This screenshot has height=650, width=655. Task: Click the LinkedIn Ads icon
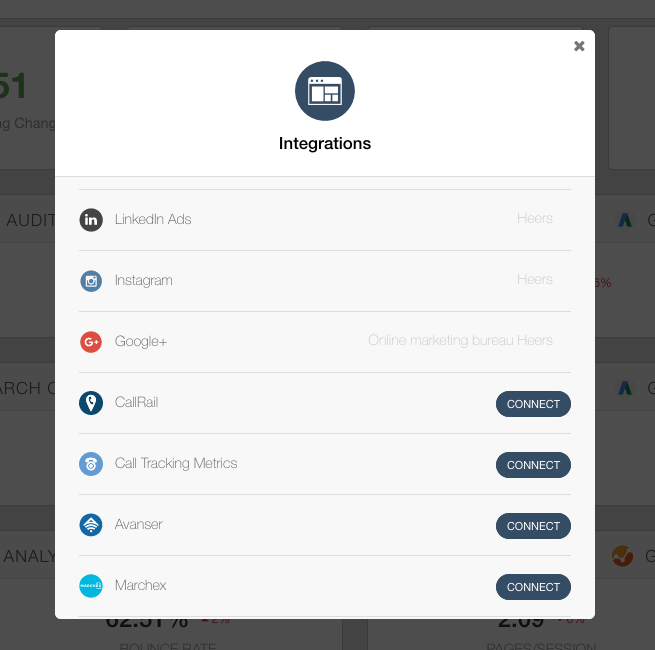(91, 220)
